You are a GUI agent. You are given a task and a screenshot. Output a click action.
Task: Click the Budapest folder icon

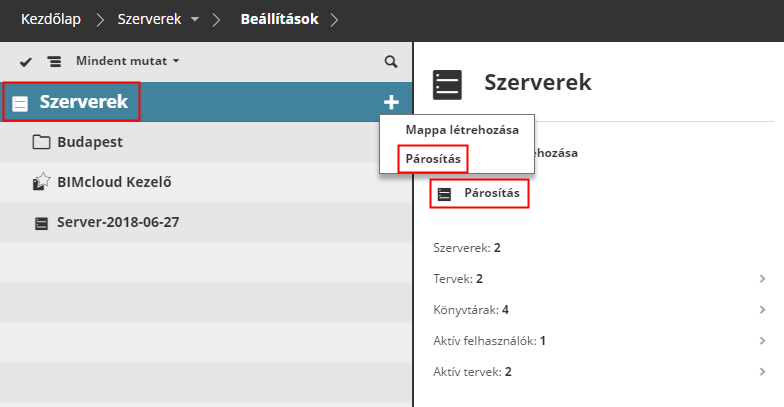click(x=41, y=142)
